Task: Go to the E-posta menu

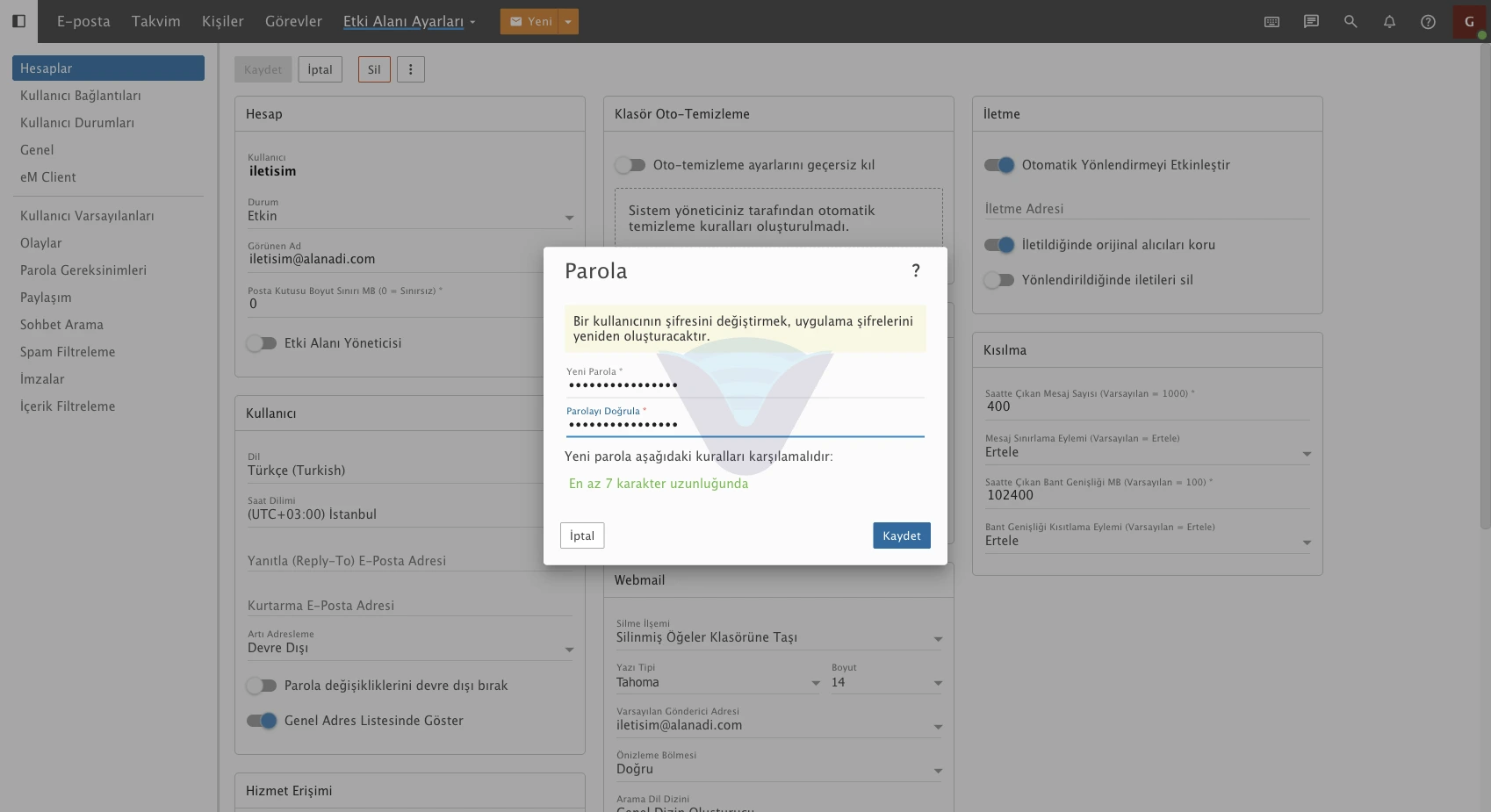Action: [x=83, y=22]
